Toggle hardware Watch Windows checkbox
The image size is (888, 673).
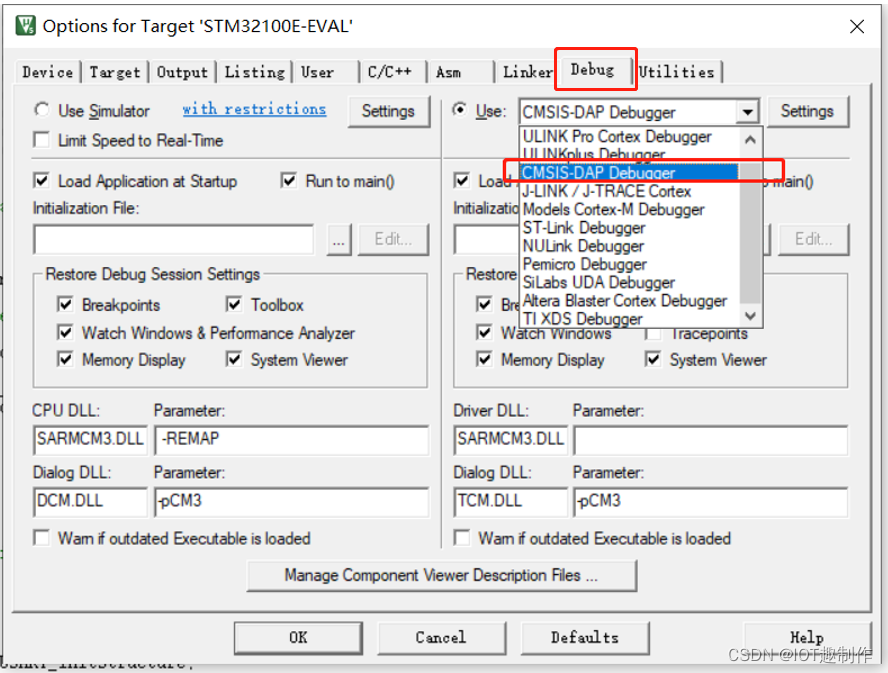click(x=484, y=333)
